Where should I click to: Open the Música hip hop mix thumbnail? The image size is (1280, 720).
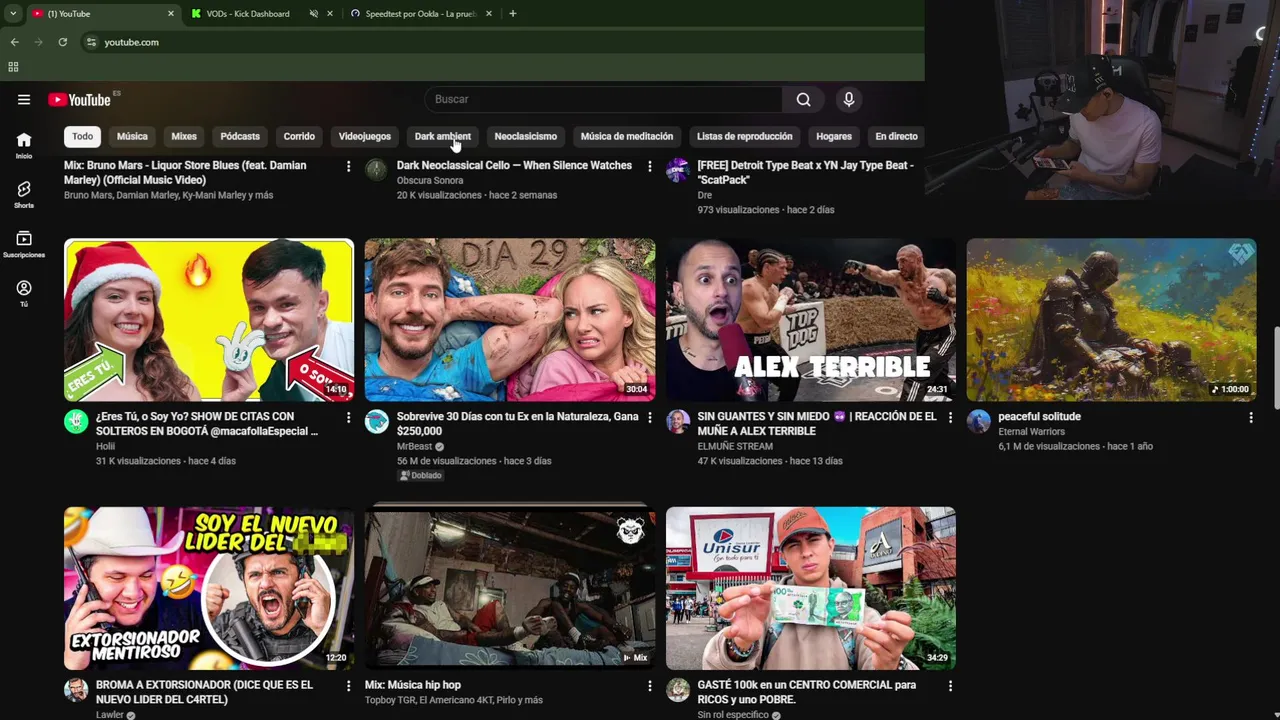click(510, 588)
